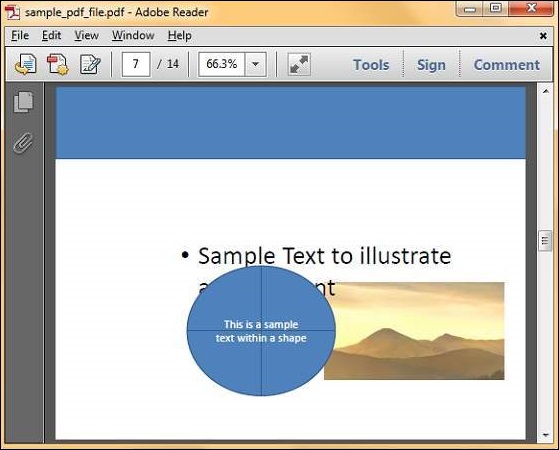
Task: Open the Tools pane
Action: [371, 65]
